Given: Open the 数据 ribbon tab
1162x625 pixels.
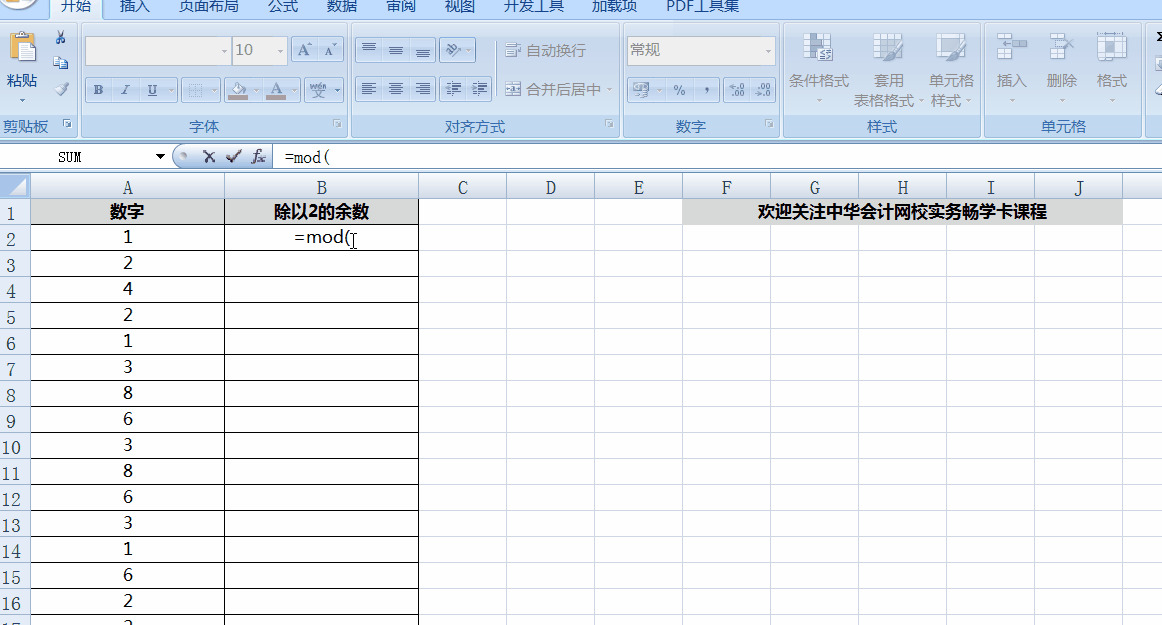Looking at the screenshot, I should (342, 7).
